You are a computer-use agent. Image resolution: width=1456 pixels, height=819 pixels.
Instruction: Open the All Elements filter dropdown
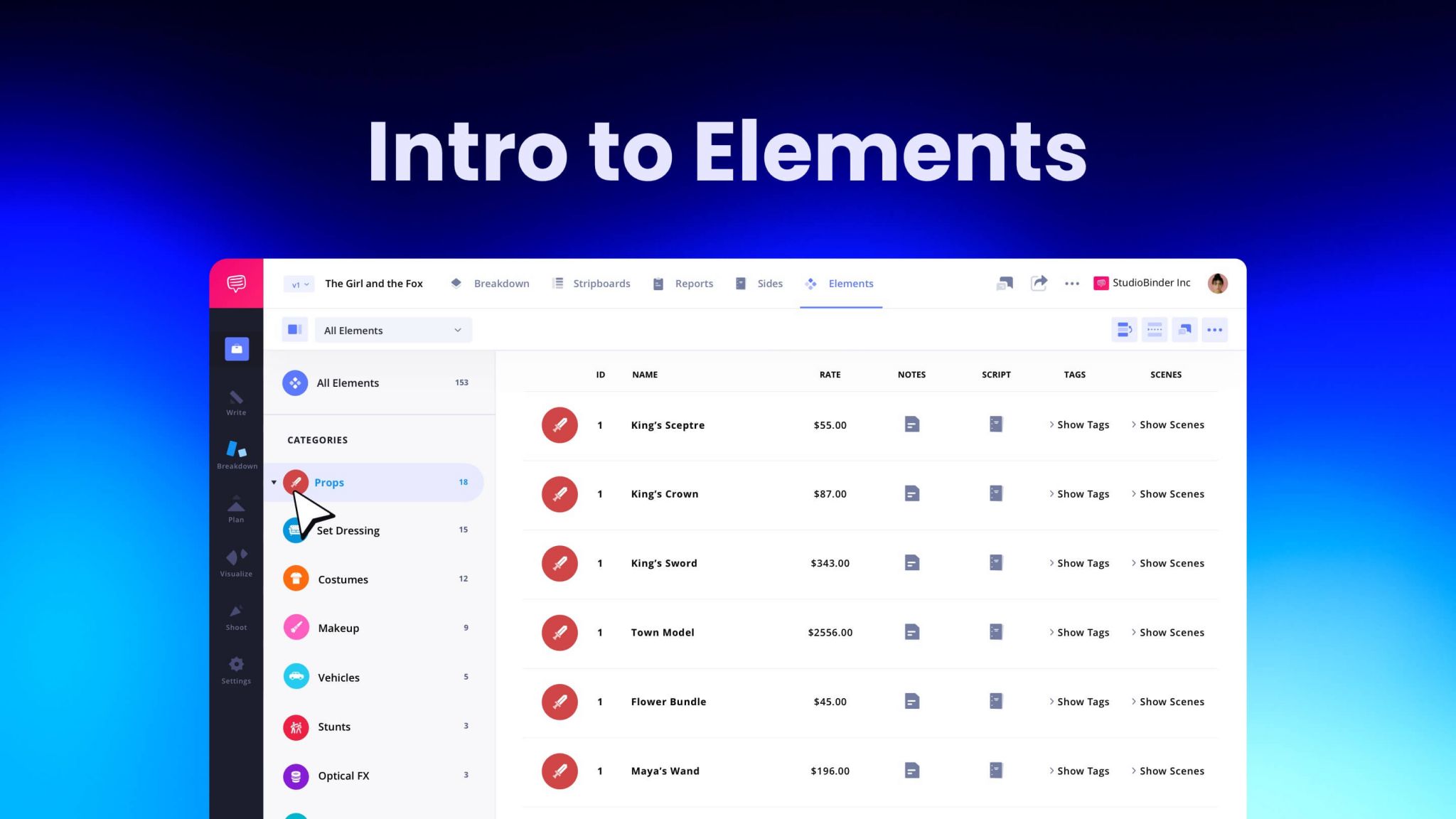click(393, 330)
